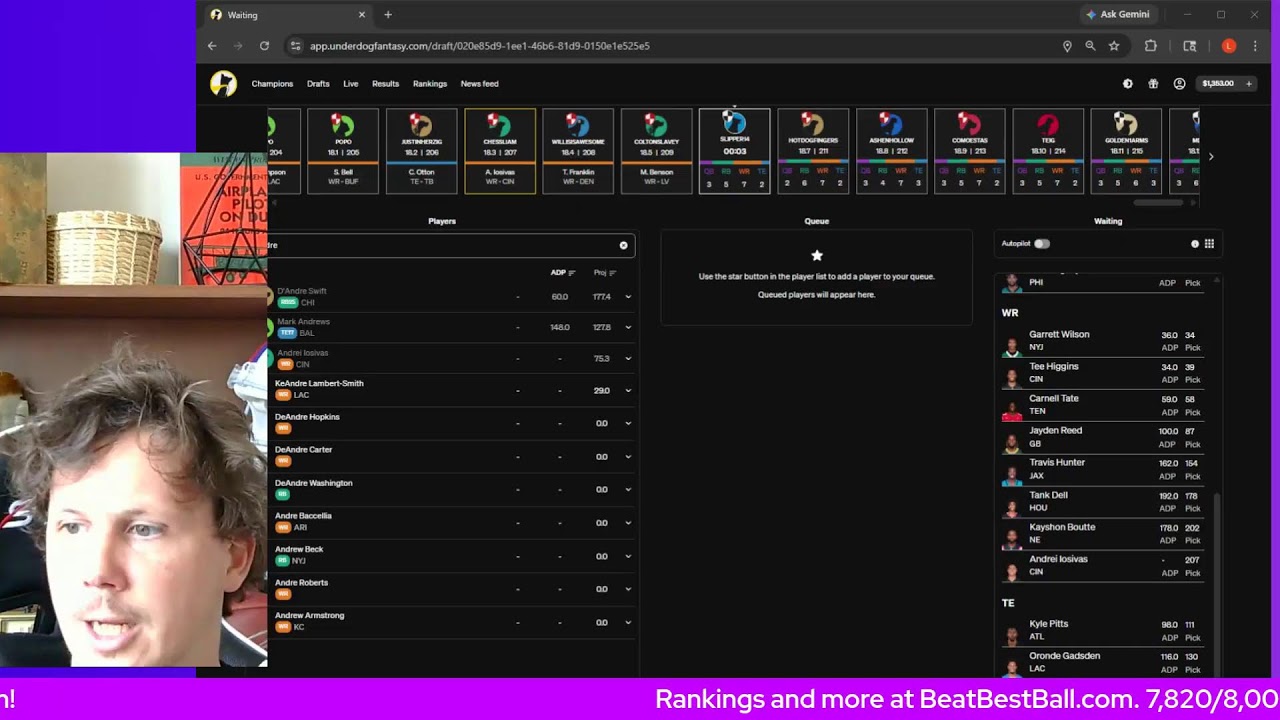Expand DeAndre Hopkins player row
This screenshot has width=1280, height=720.
point(628,423)
